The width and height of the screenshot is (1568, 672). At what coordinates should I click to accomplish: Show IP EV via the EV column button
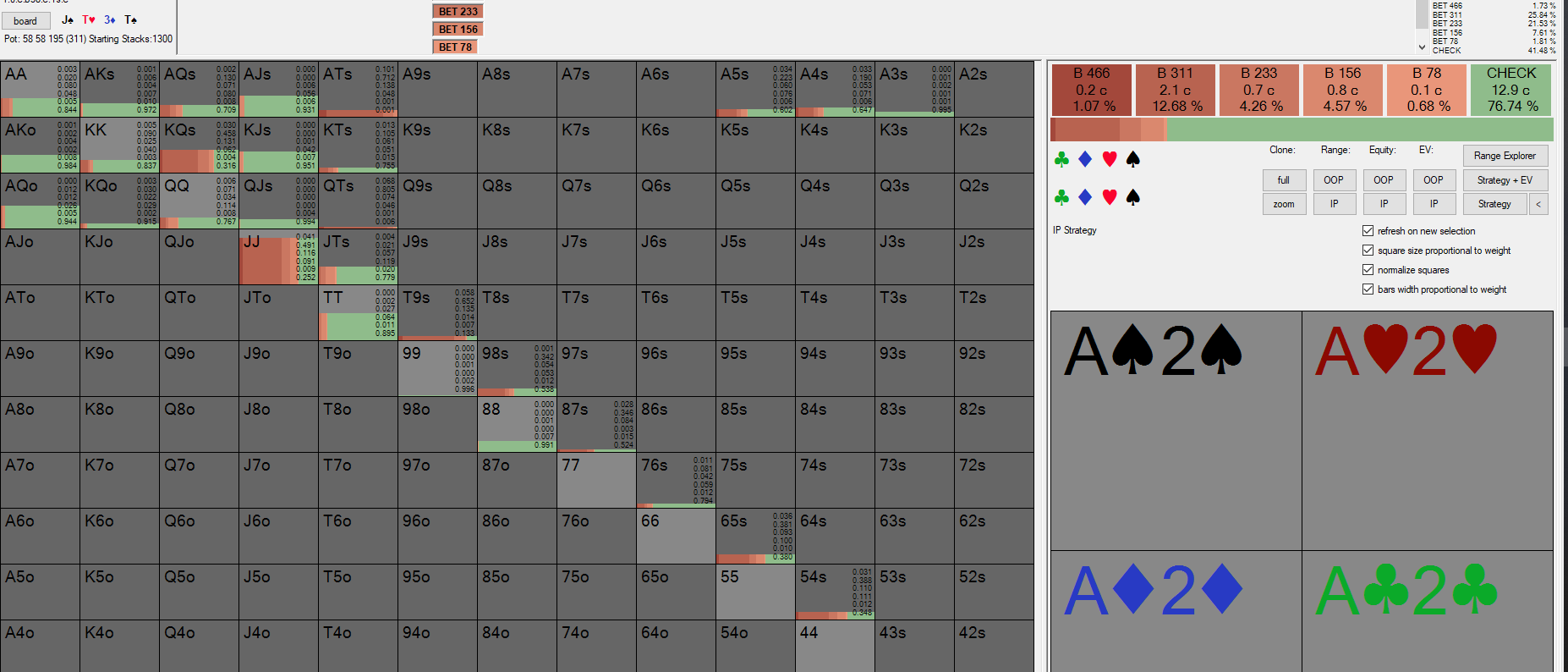click(1434, 204)
